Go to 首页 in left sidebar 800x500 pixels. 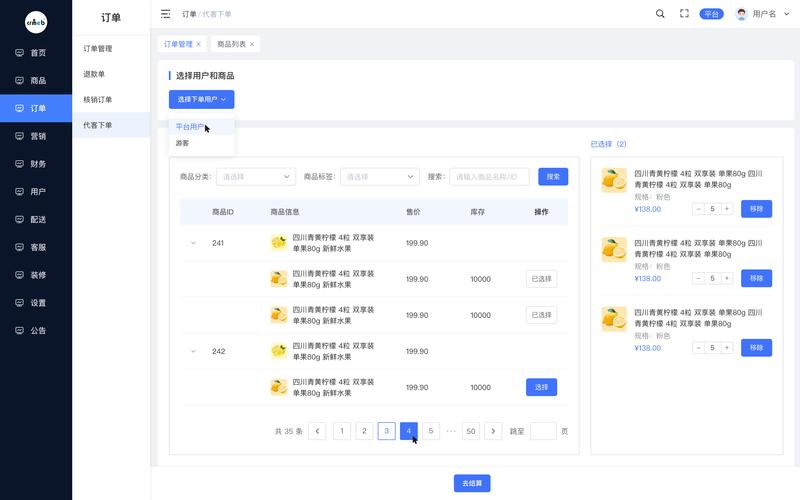[36, 52]
